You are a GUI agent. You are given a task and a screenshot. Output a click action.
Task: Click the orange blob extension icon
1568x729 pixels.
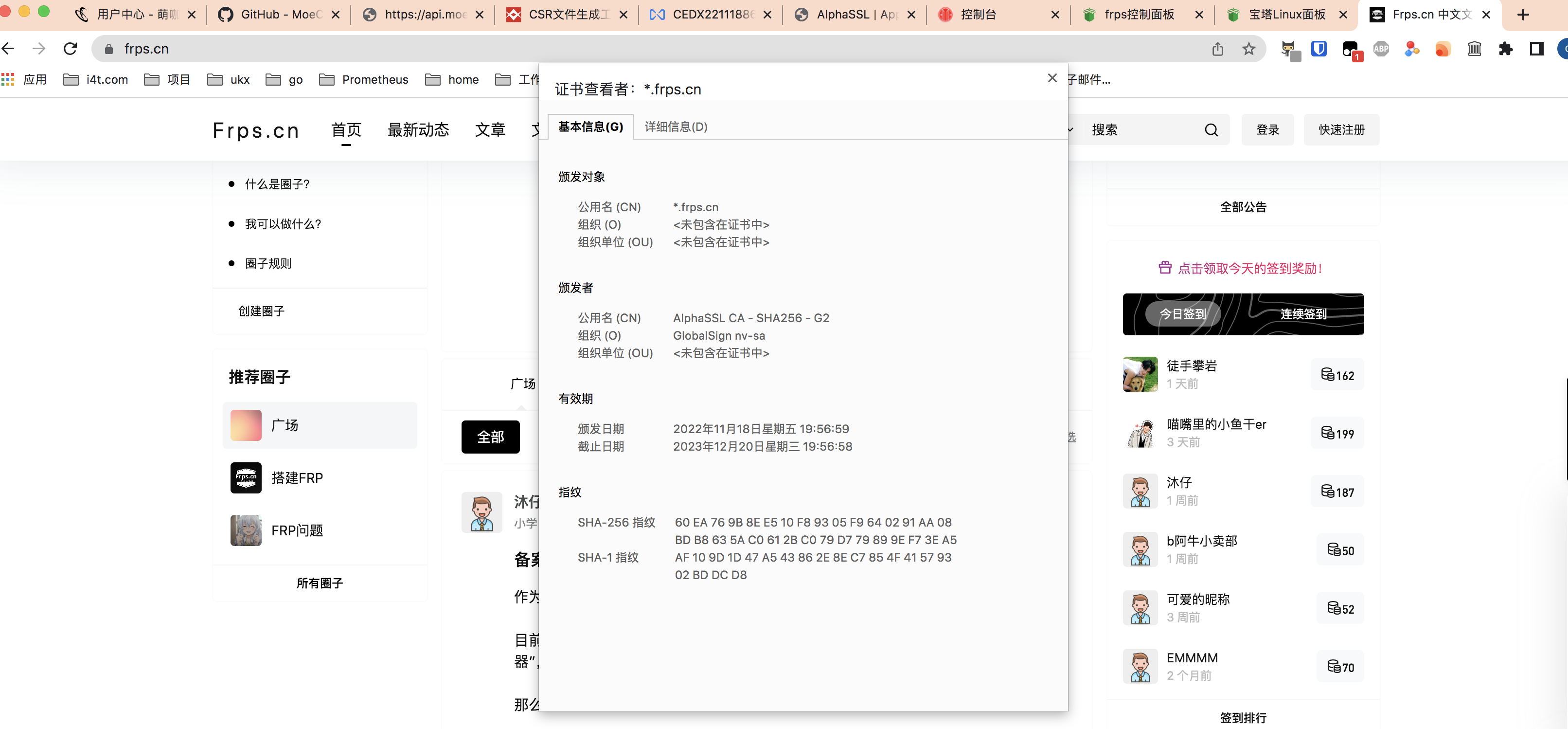coord(1443,49)
